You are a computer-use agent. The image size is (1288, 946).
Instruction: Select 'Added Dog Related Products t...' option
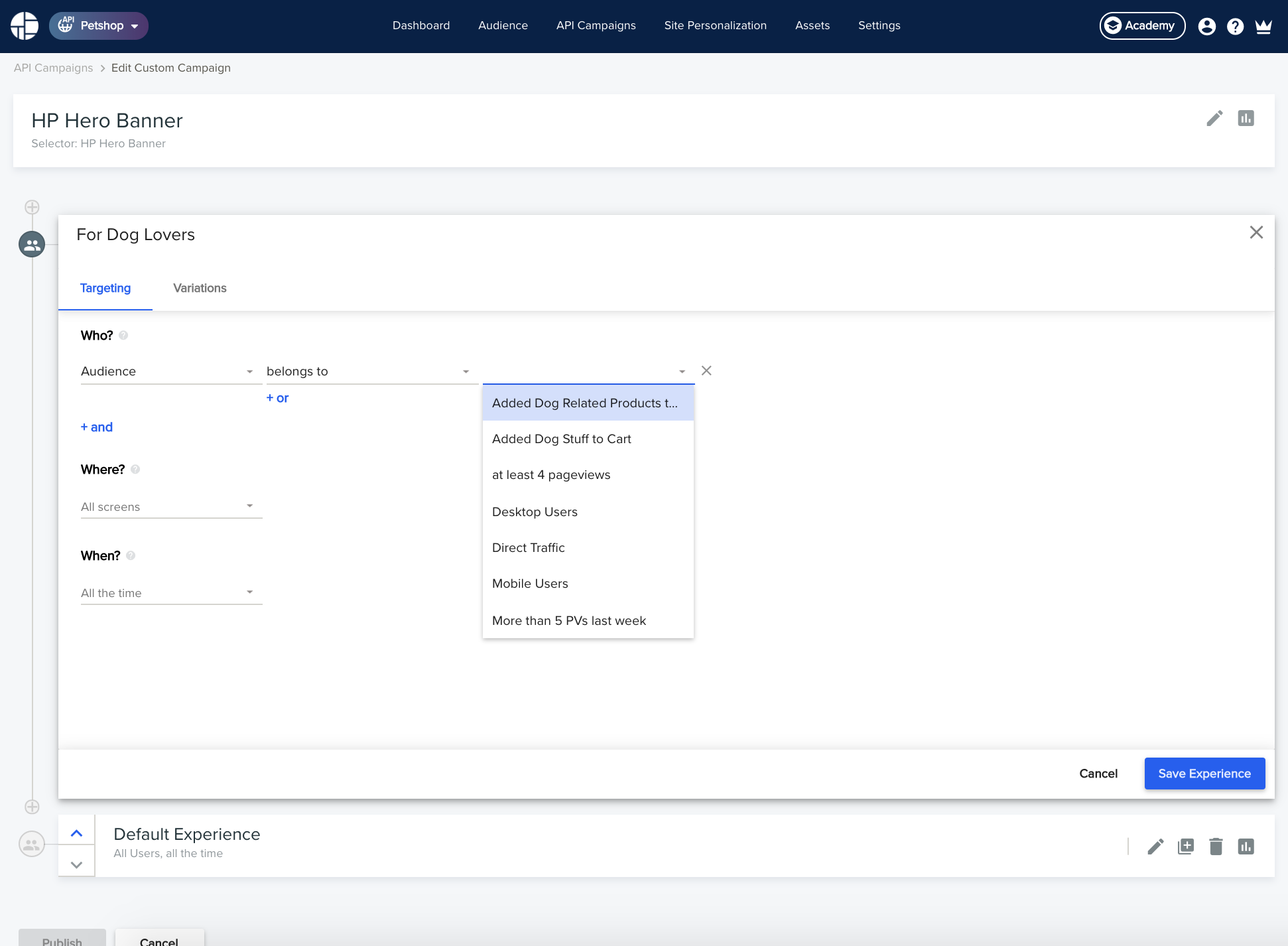pos(588,403)
